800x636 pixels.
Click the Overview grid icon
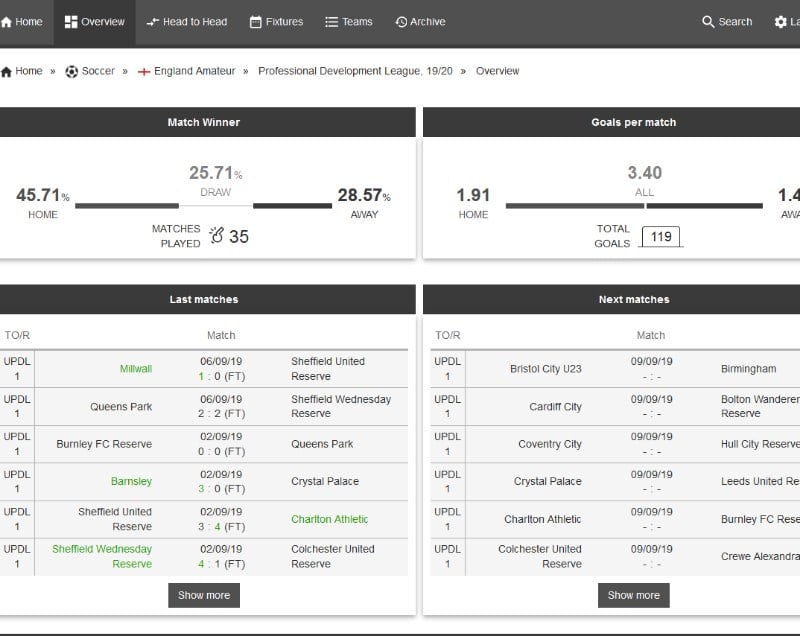click(x=71, y=22)
